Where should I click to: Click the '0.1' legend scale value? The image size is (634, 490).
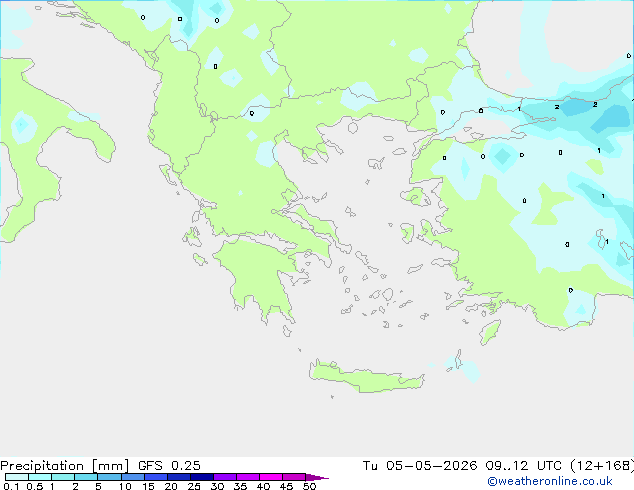click(x=11, y=486)
